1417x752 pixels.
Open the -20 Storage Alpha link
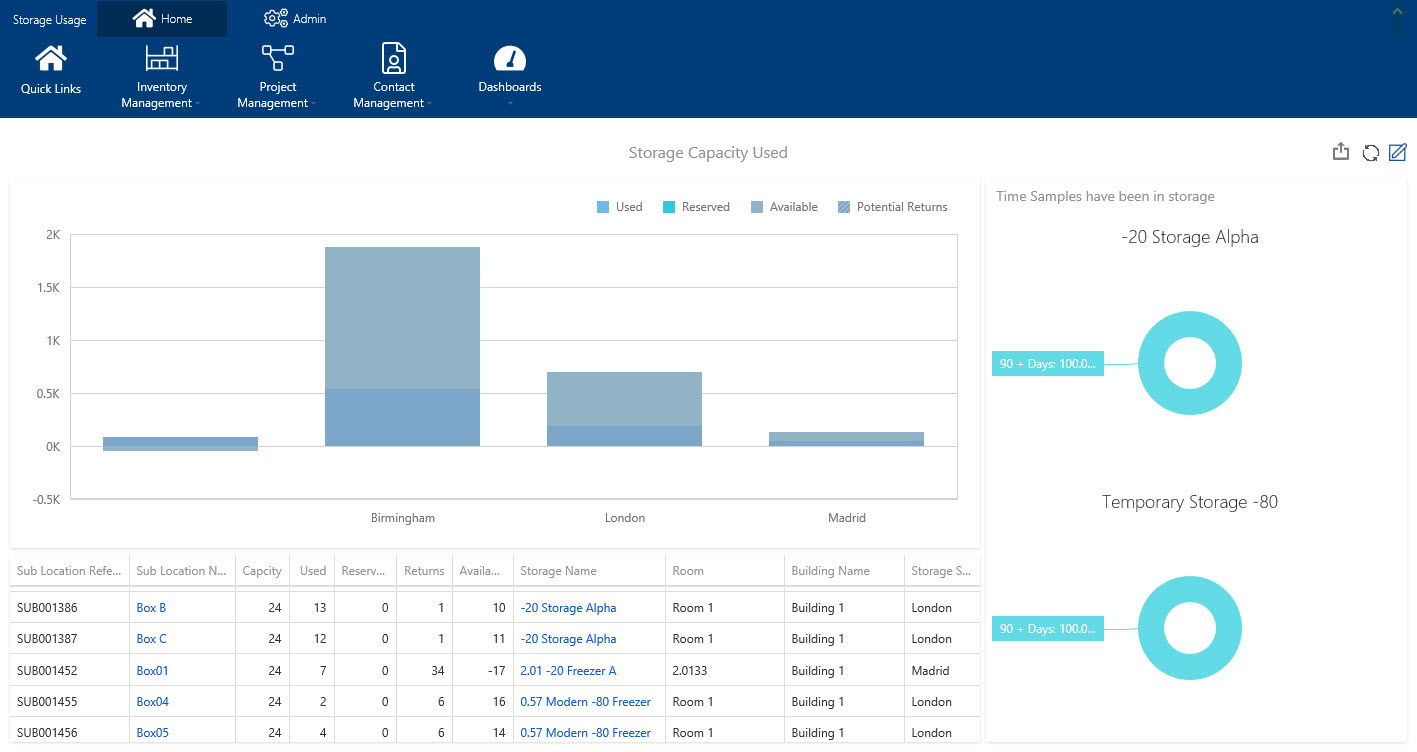coord(568,607)
